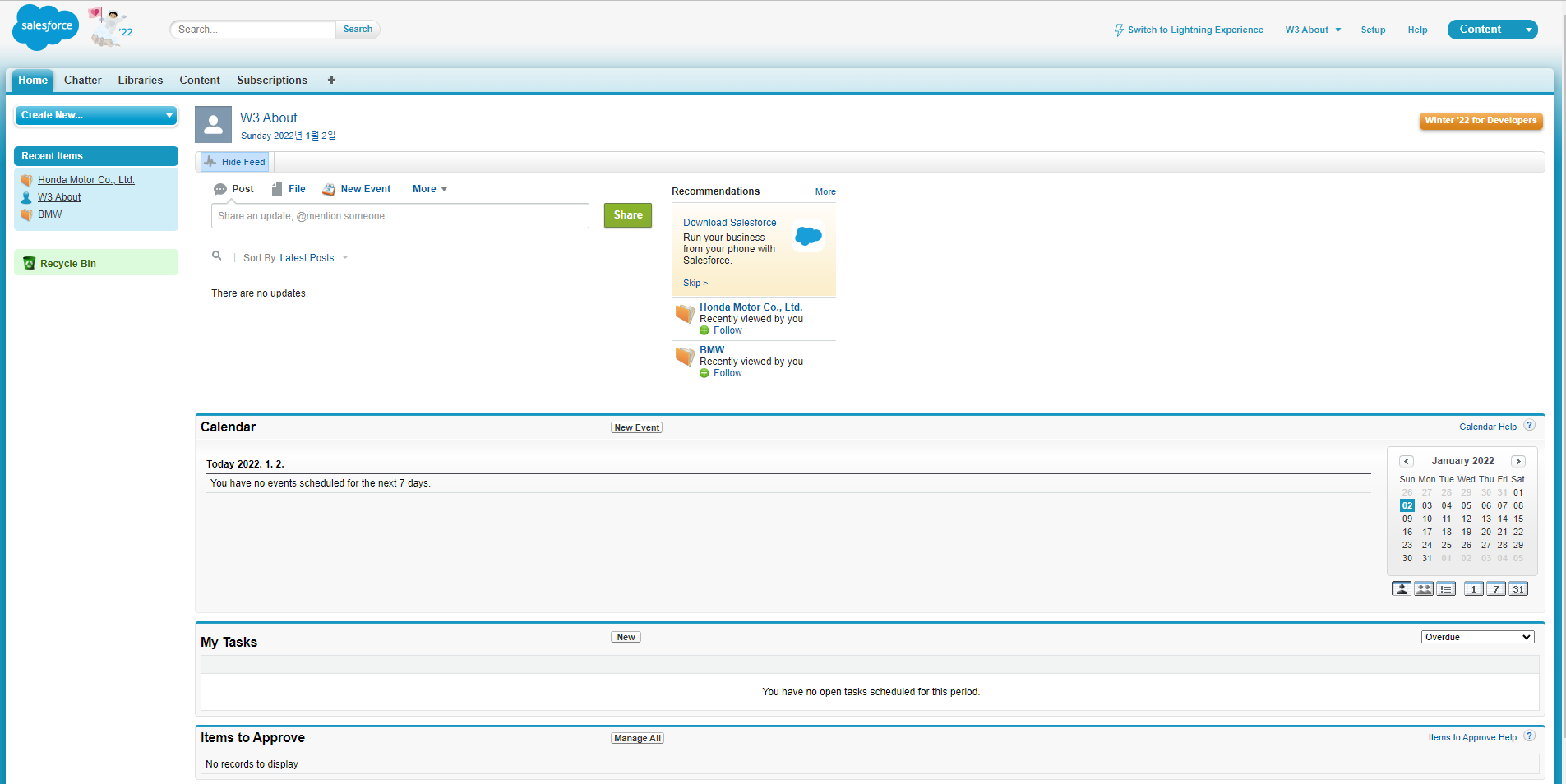Toggle Hide Feed
The height and width of the screenshot is (784, 1566).
(235, 162)
